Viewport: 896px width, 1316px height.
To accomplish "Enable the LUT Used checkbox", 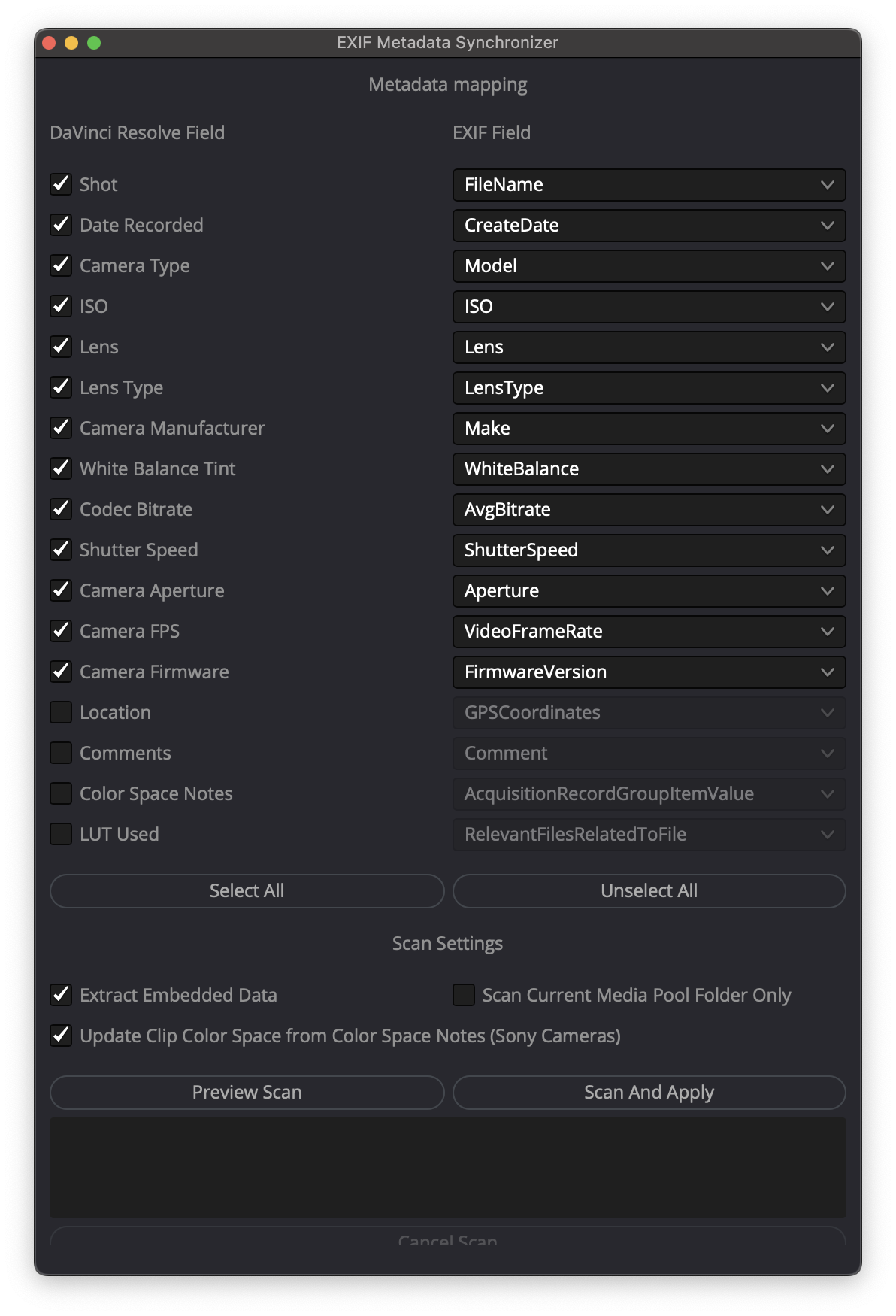I will [x=61, y=834].
